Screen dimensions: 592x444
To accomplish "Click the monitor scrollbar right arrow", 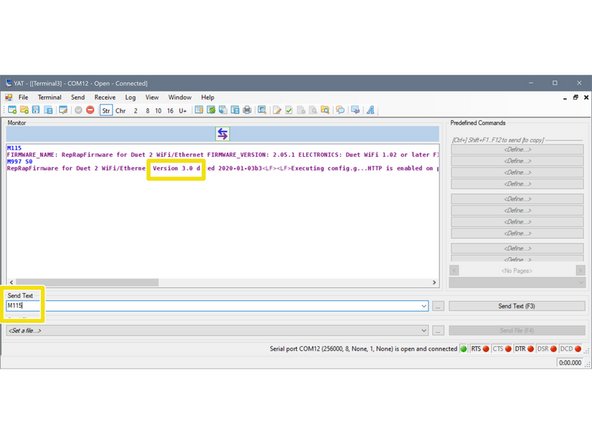I will tap(434, 282).
